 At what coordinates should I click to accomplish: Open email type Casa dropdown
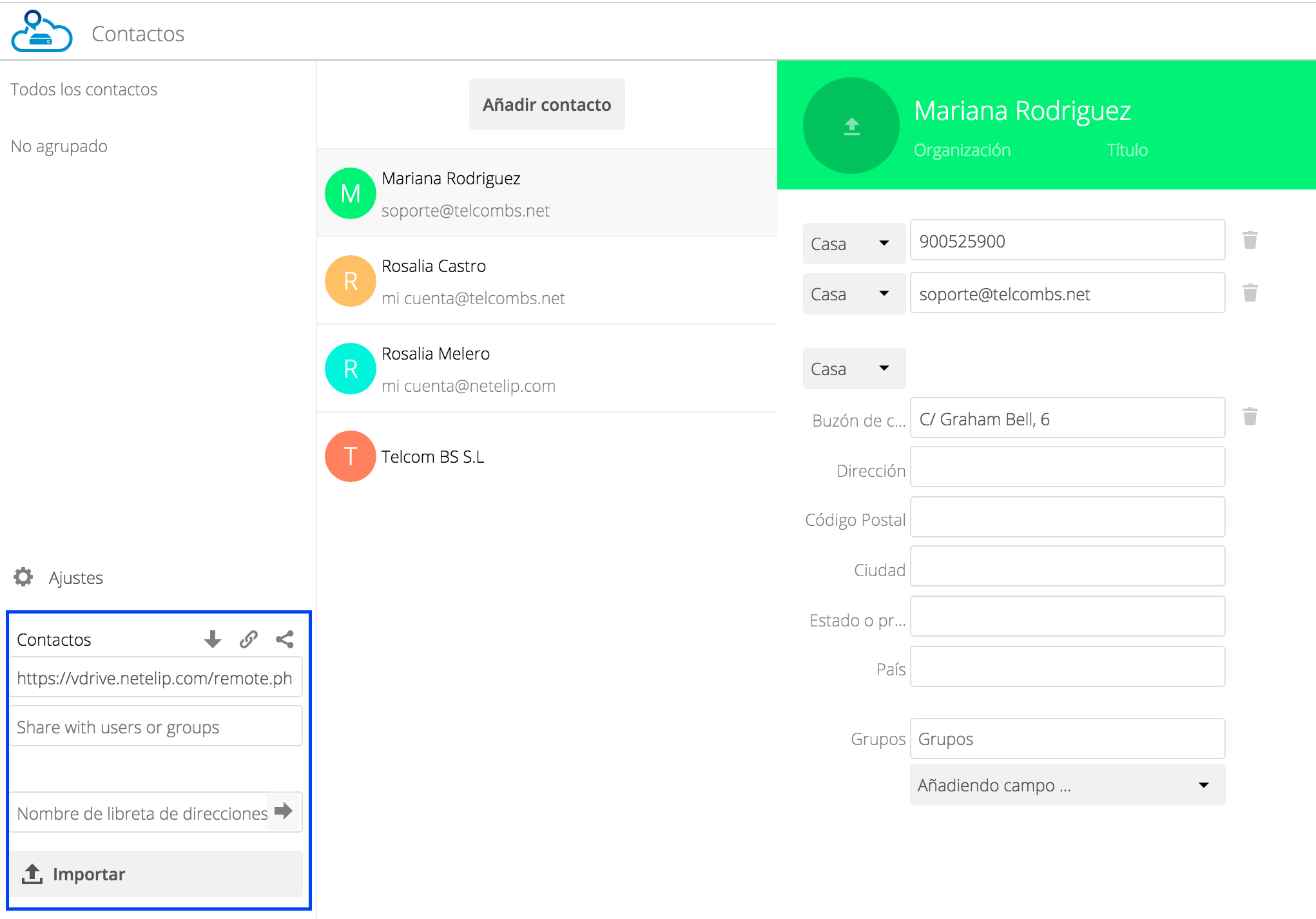[x=853, y=294]
